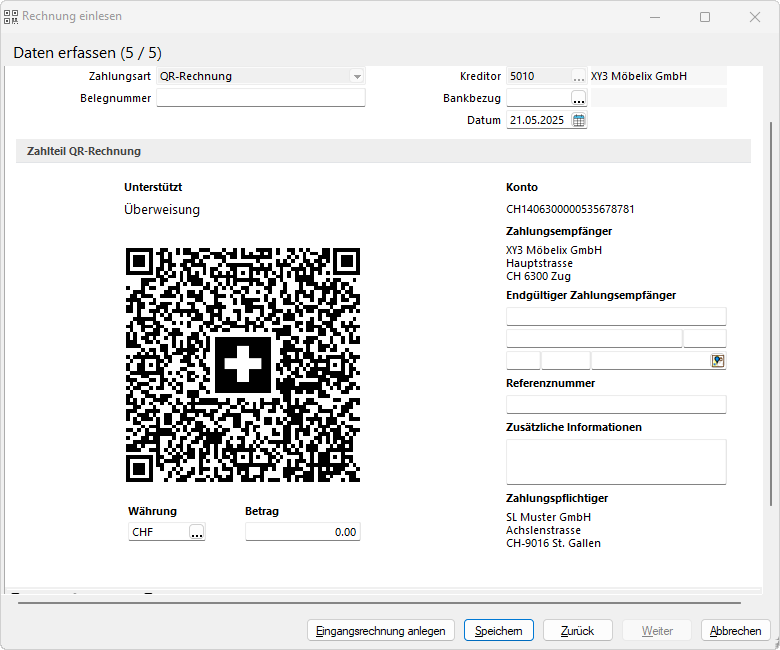Open Bankbezug lookup ellipsis button
Image resolution: width=780 pixels, height=650 pixels.
pos(579,98)
